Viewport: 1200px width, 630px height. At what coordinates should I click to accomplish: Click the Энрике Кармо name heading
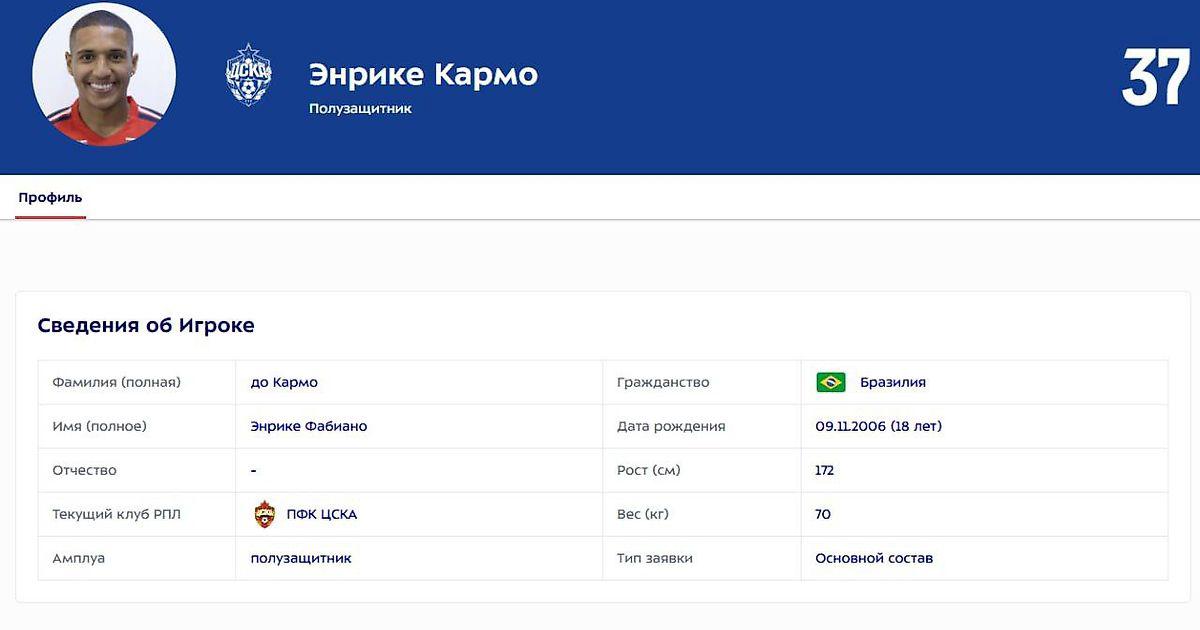(423, 74)
